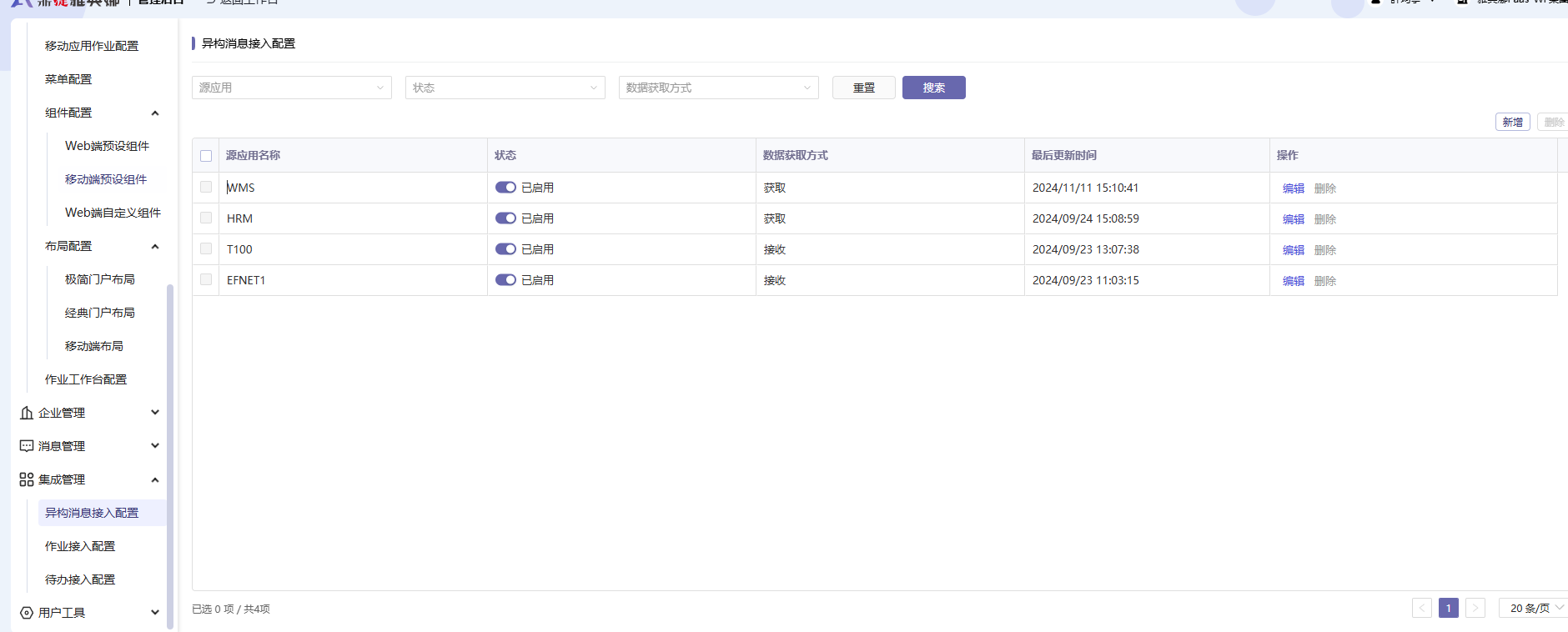1568x632 pixels.
Task: Open 菜单配置 in sidebar
Action: [68, 79]
